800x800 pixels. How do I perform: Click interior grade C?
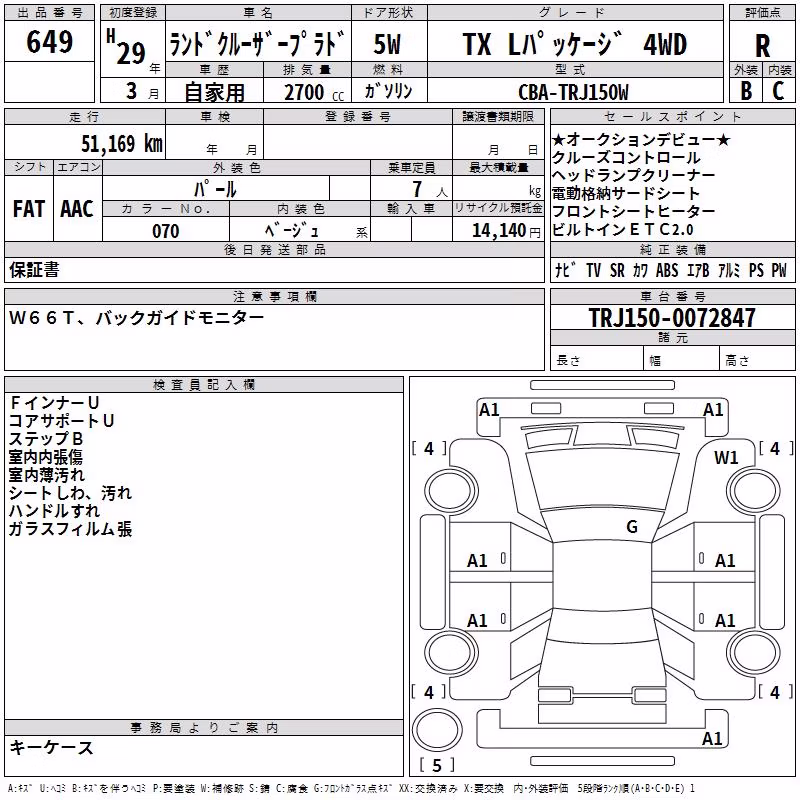[778, 91]
